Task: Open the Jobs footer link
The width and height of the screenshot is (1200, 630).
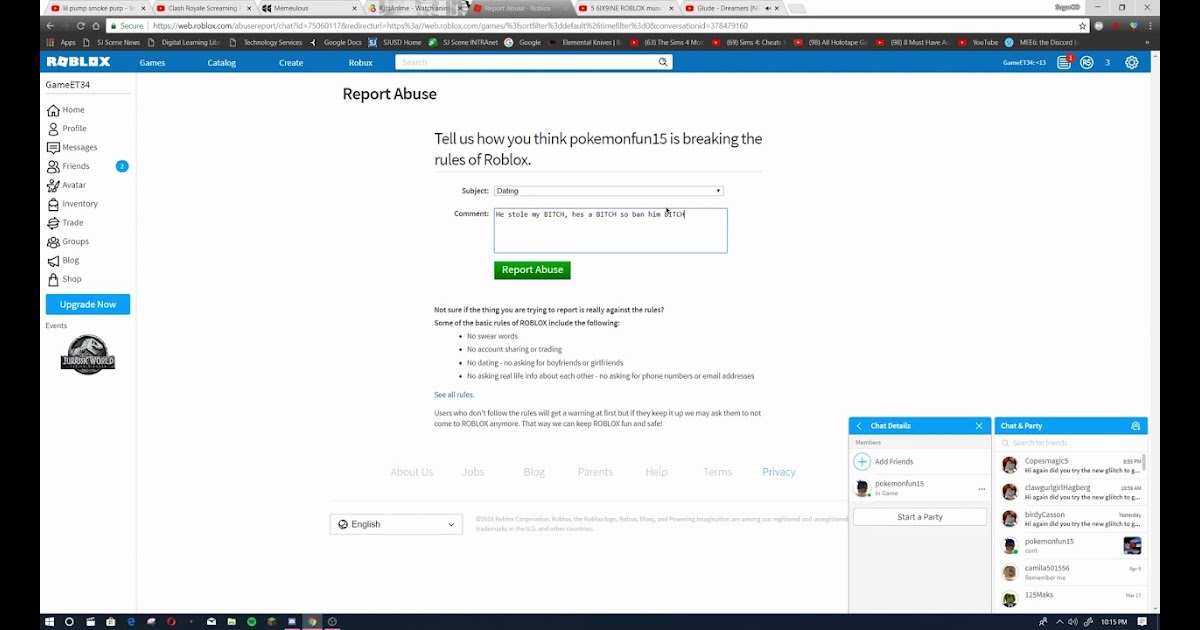Action: tap(473, 472)
